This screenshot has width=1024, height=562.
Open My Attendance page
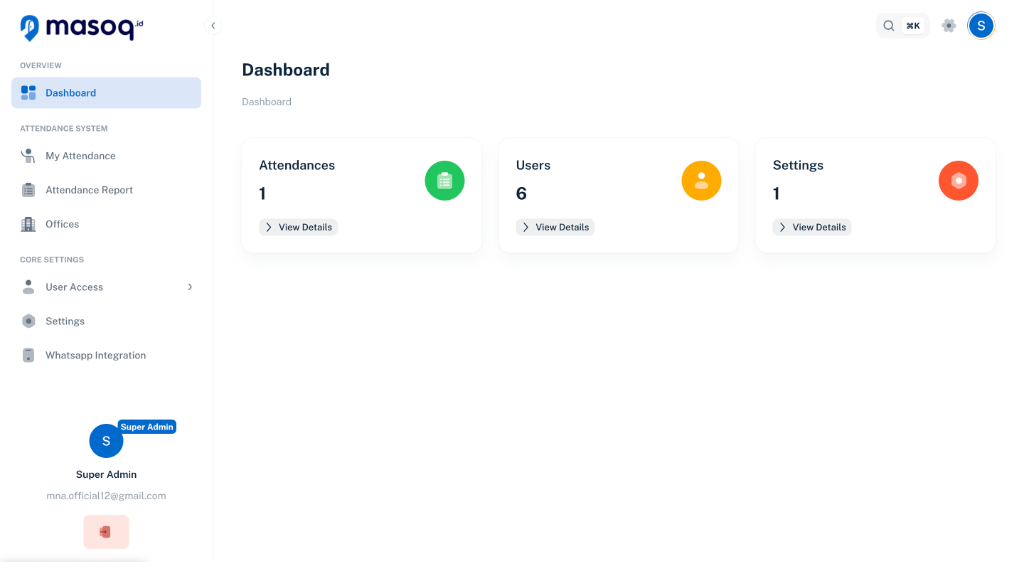pyautogui.click(x=106, y=156)
